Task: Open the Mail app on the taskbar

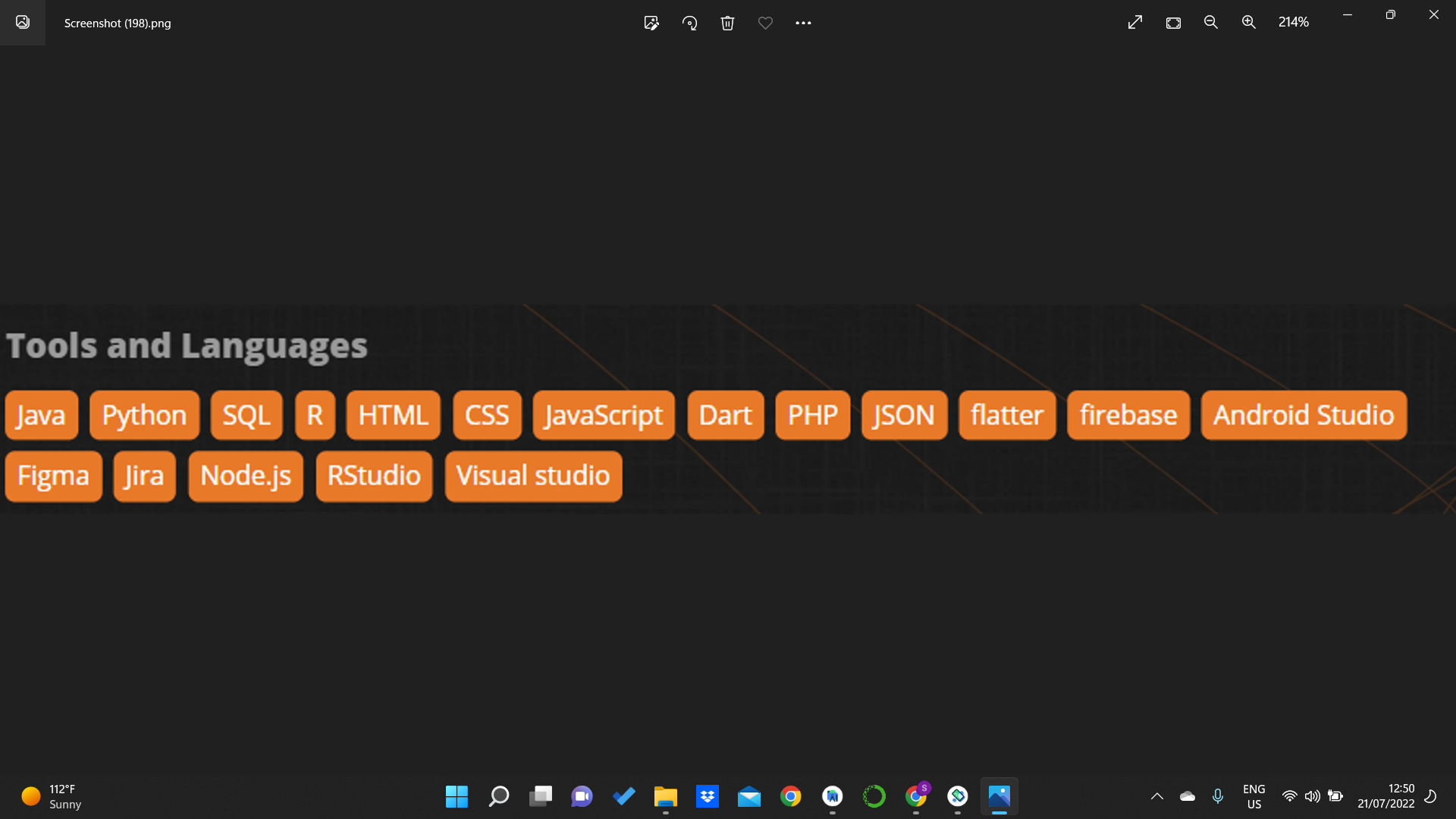Action: coord(749,796)
